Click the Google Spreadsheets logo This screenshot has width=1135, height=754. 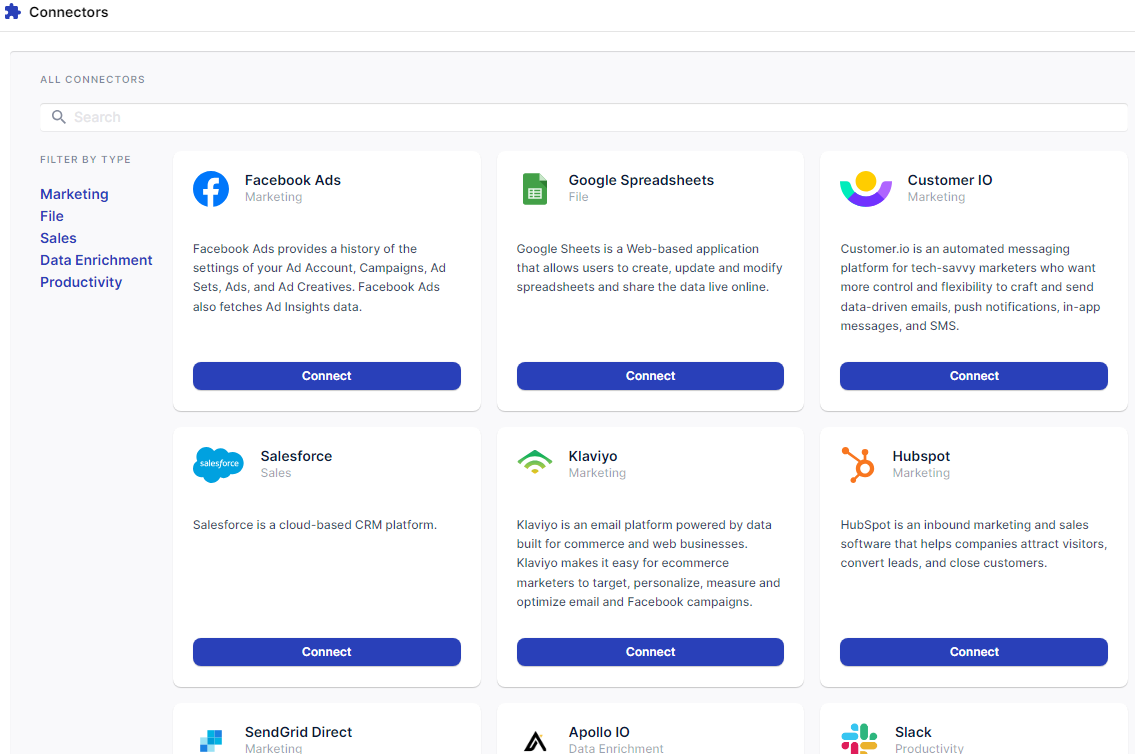535,189
